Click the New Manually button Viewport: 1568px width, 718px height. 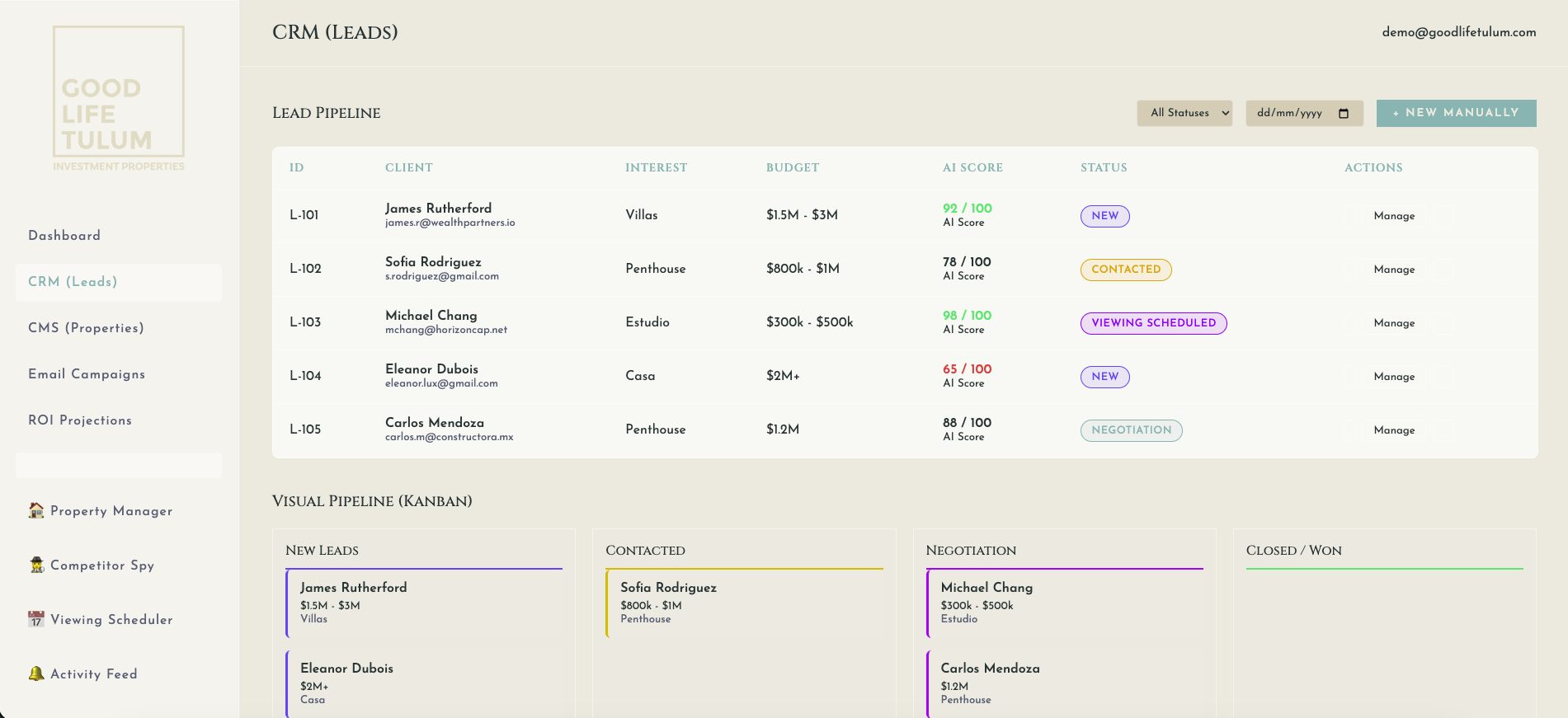[1456, 113]
